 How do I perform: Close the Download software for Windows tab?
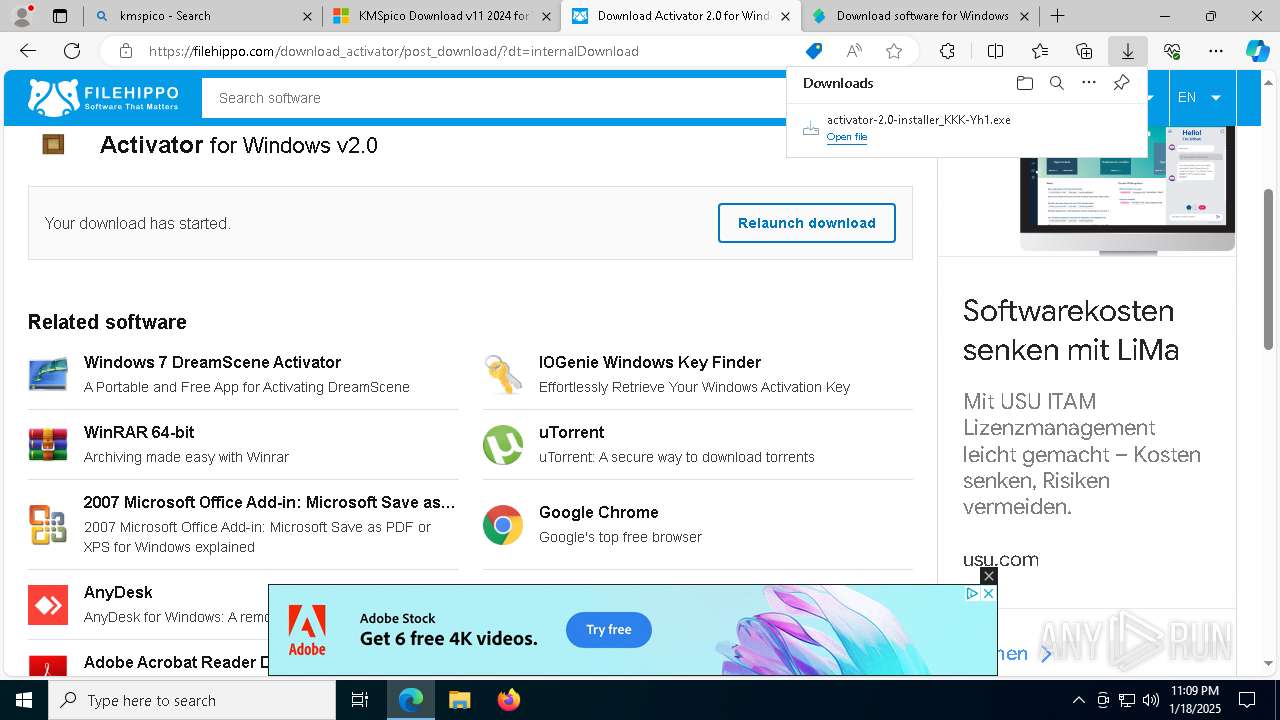click(1024, 16)
